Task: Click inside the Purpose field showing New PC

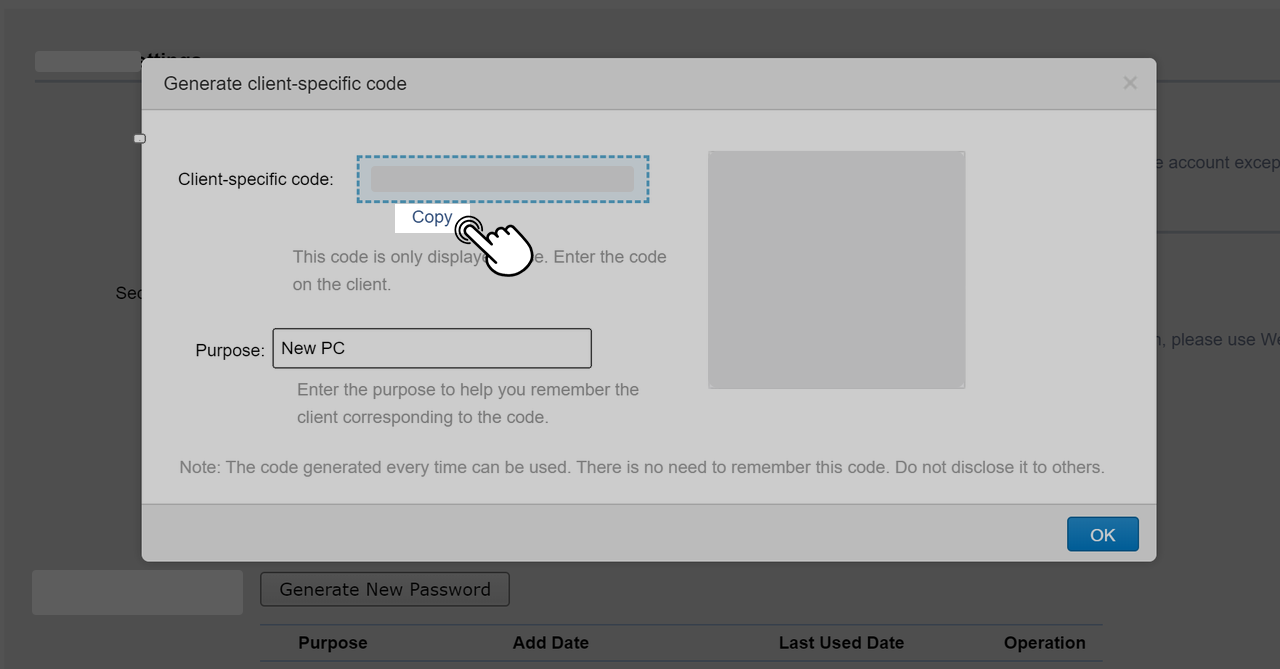Action: point(432,347)
